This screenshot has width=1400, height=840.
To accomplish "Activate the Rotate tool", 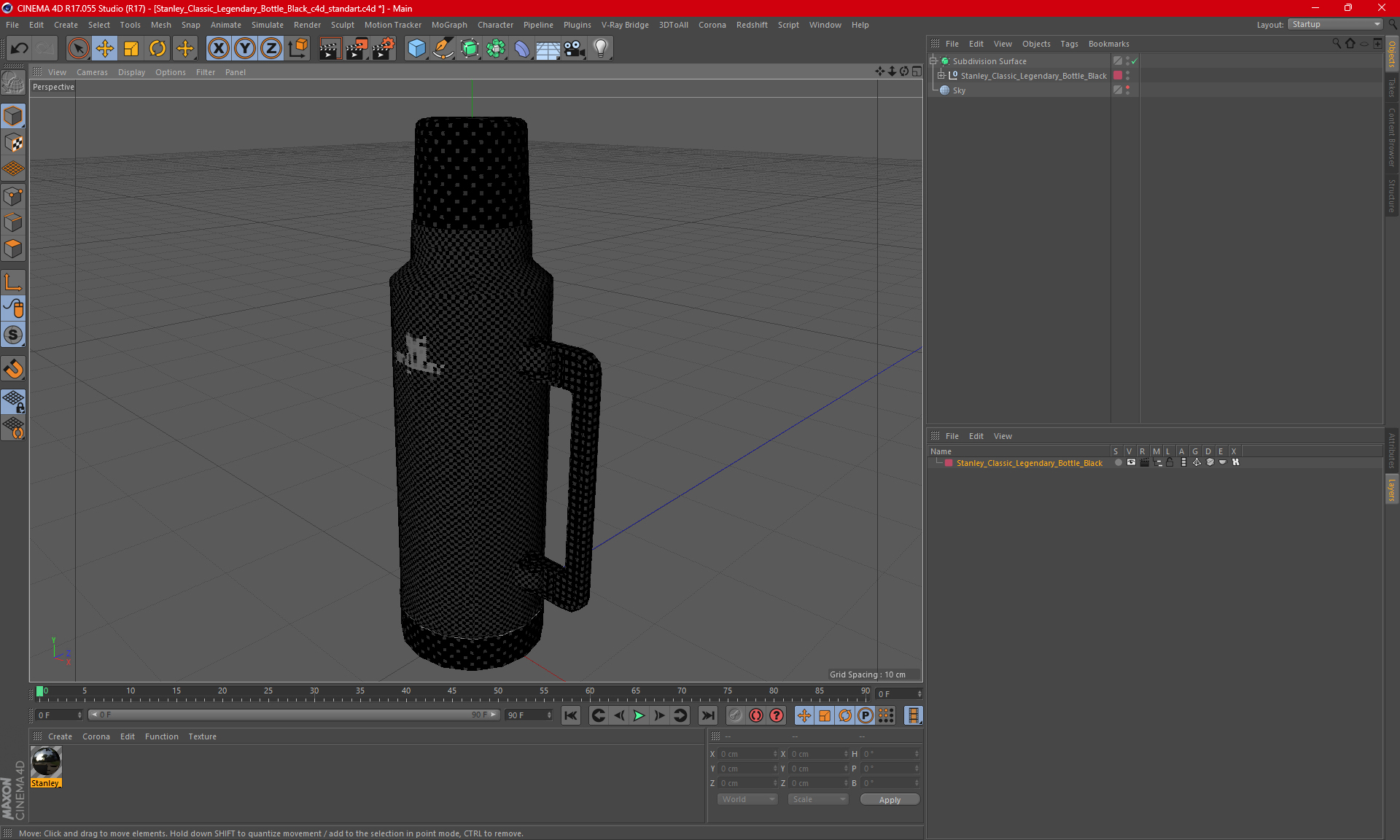I will point(157,49).
